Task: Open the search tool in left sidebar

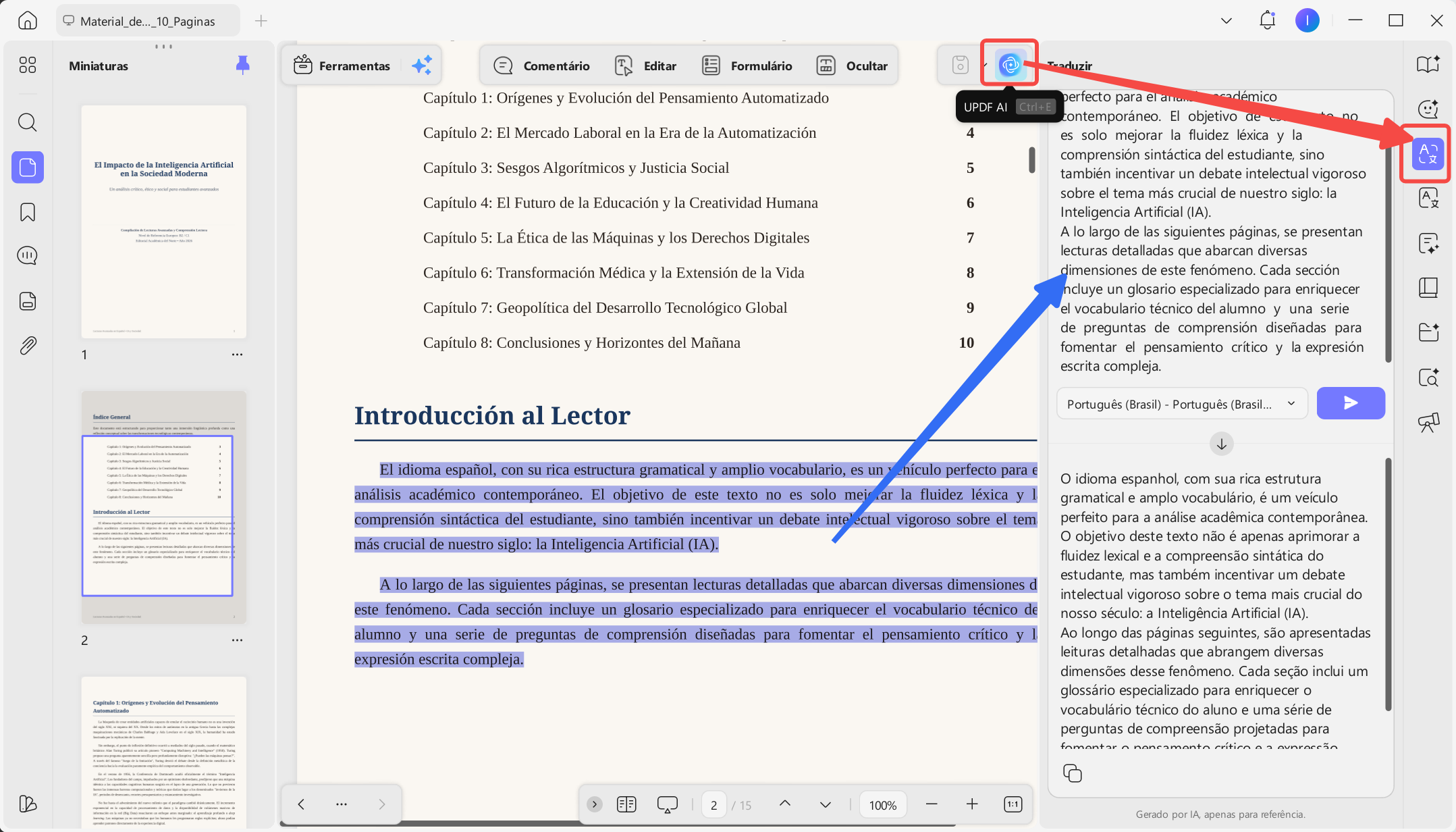Action: pos(28,122)
